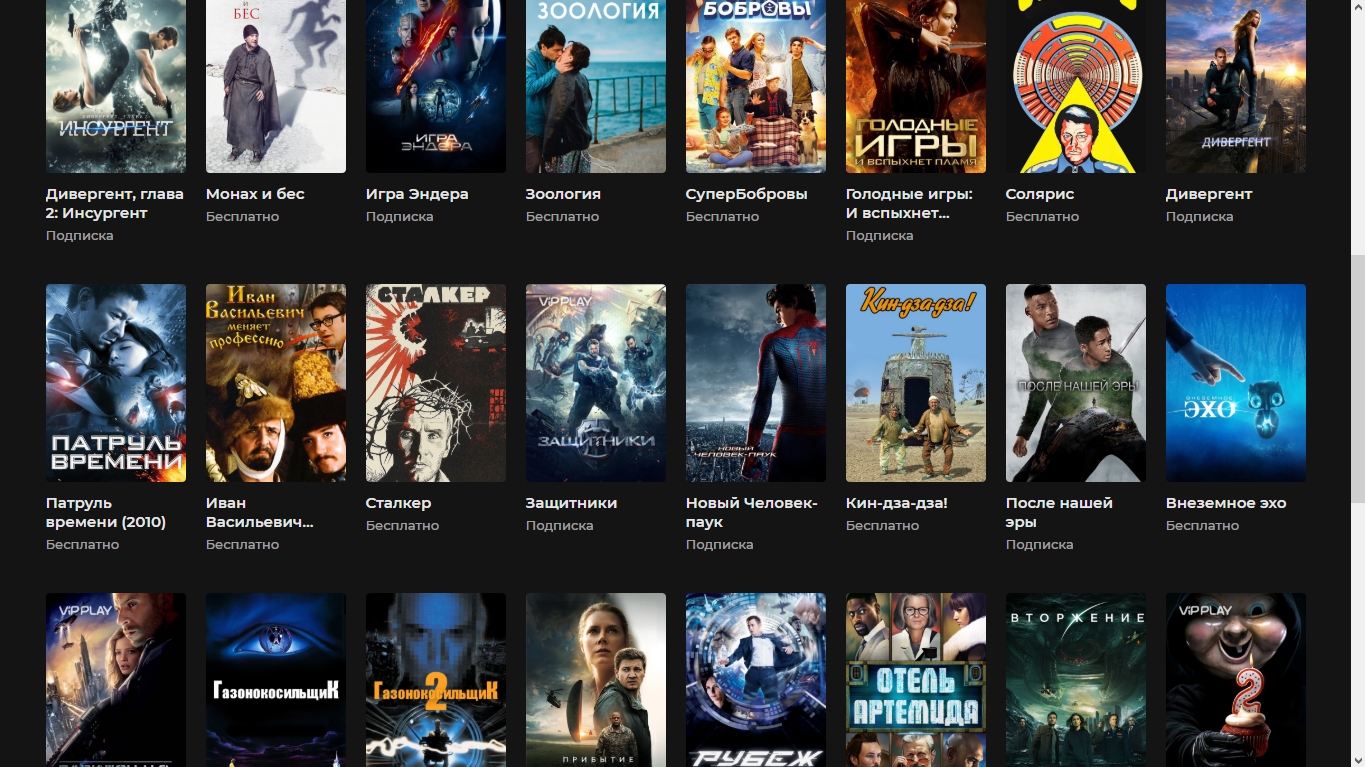This screenshot has height=767, width=1365.
Task: Click the Иван Васильевич меняет профессию poster
Action: pos(276,383)
